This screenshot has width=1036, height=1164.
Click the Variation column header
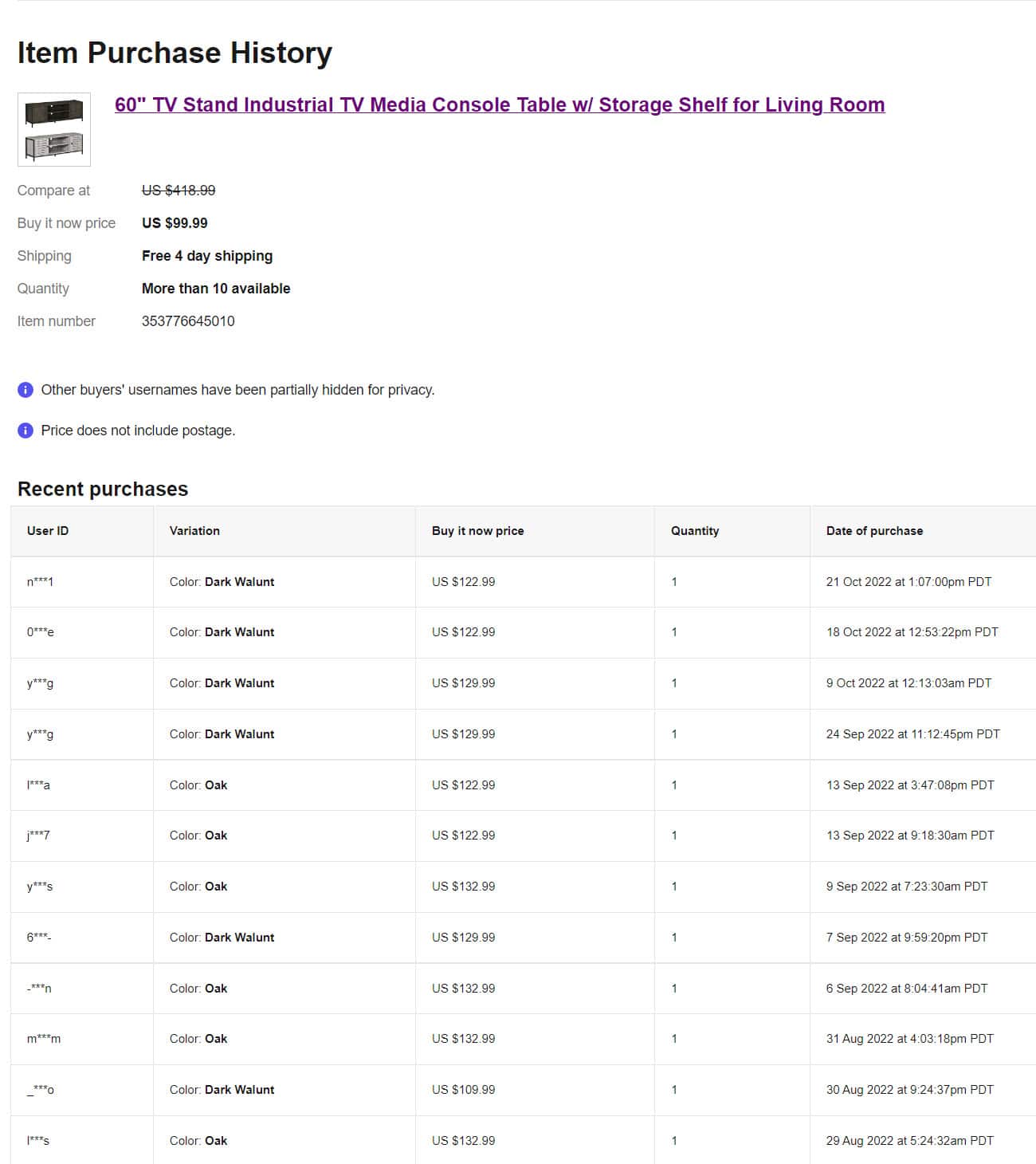(194, 531)
